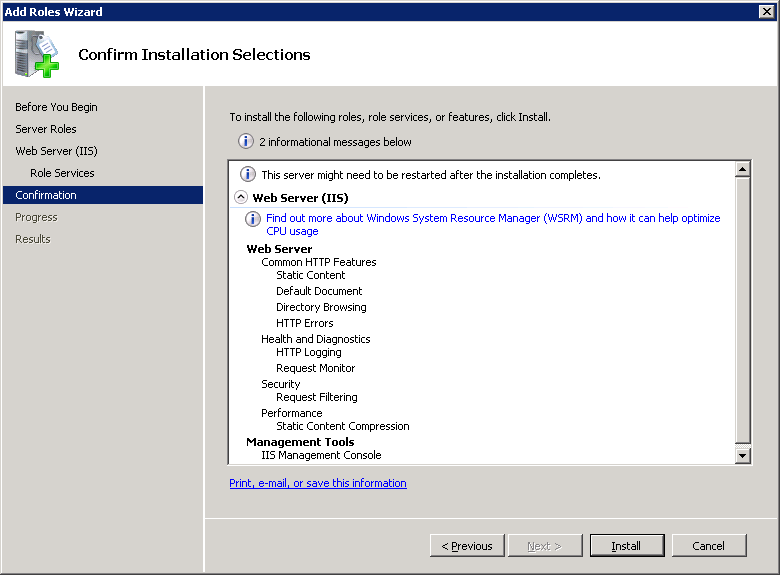Open the WSRM information link
This screenshot has width=780, height=575.
pos(492,218)
